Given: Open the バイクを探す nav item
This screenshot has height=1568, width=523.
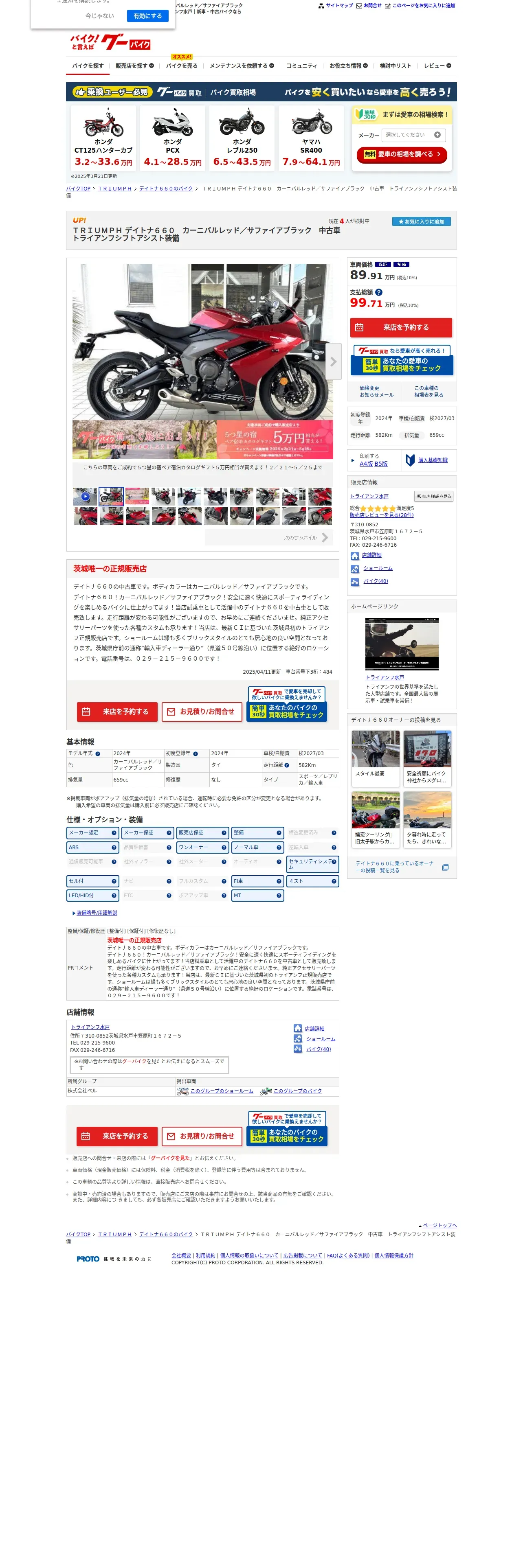Looking at the screenshot, I should (88, 66).
